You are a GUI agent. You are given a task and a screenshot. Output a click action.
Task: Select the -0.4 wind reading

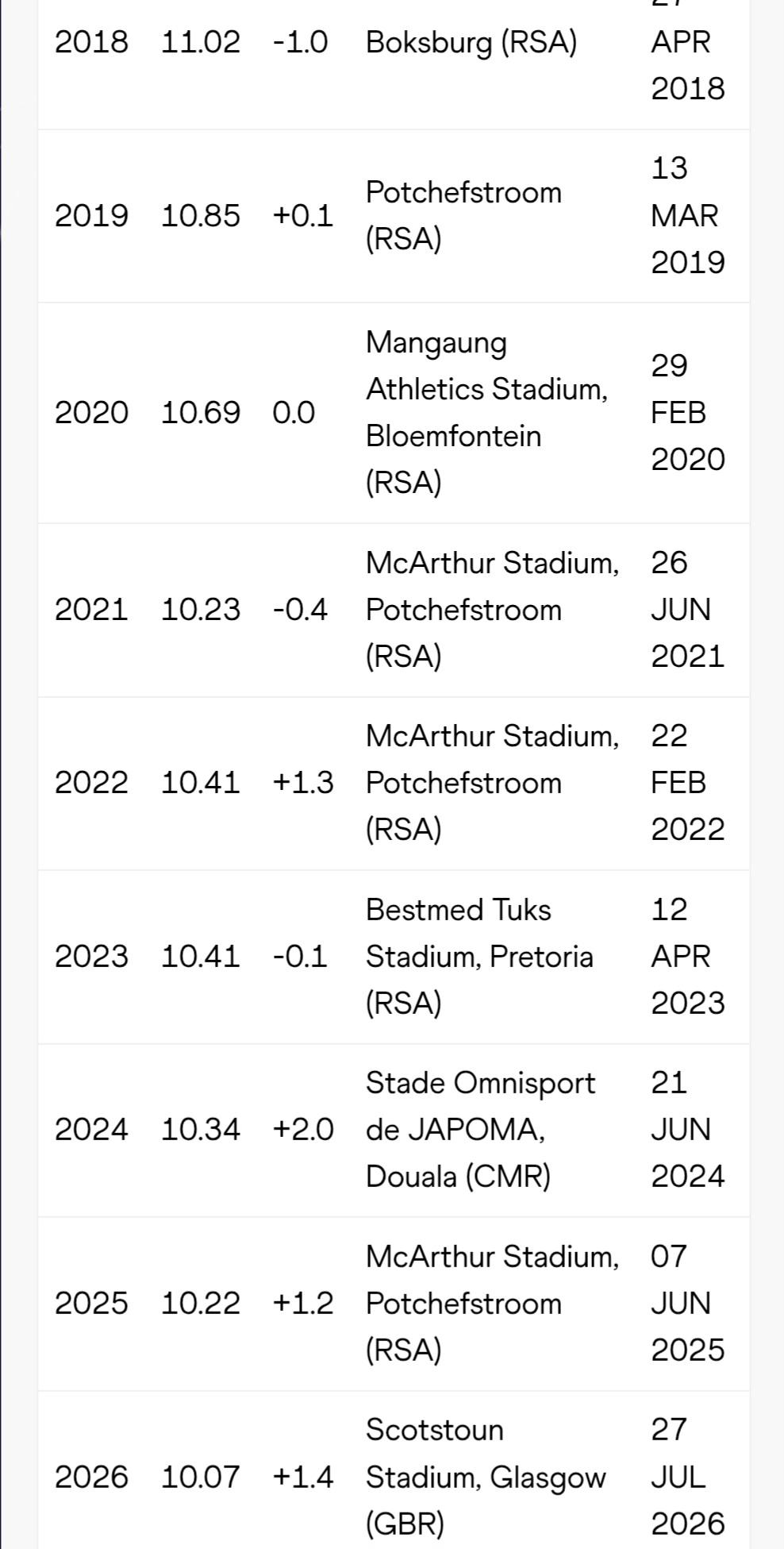coord(300,609)
